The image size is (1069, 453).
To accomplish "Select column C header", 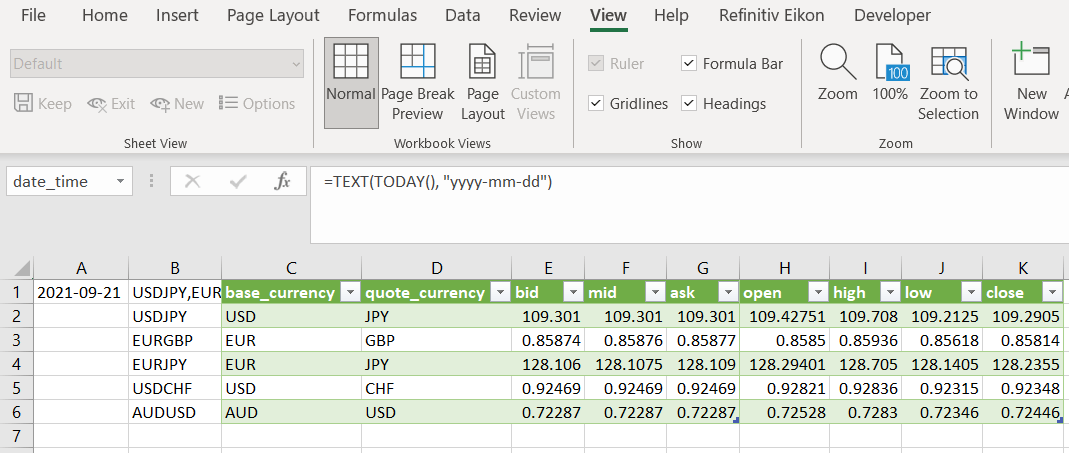I will 292,268.
